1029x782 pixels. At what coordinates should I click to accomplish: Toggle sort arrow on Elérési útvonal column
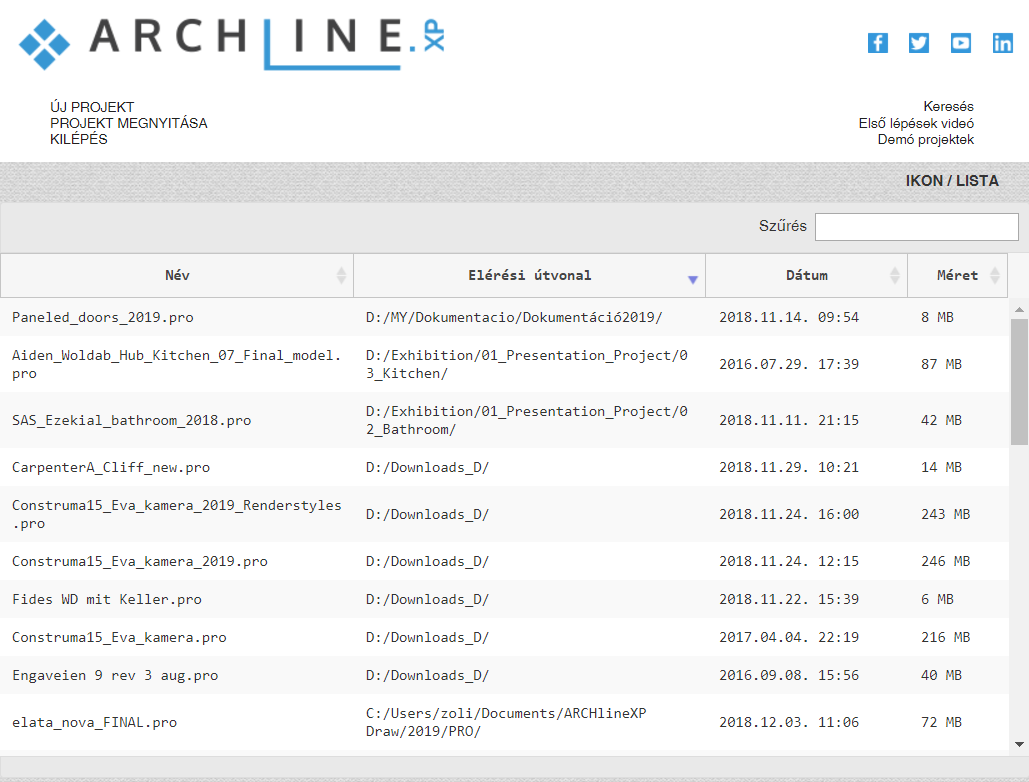(692, 279)
